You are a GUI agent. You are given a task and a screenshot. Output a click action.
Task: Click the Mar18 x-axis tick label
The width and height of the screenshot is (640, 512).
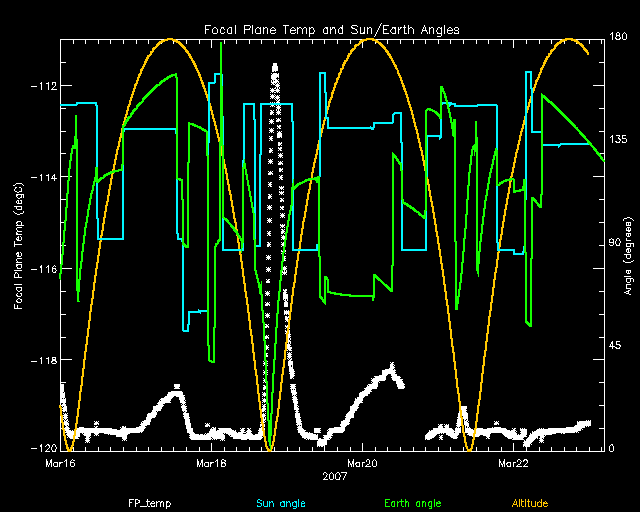pos(211,463)
